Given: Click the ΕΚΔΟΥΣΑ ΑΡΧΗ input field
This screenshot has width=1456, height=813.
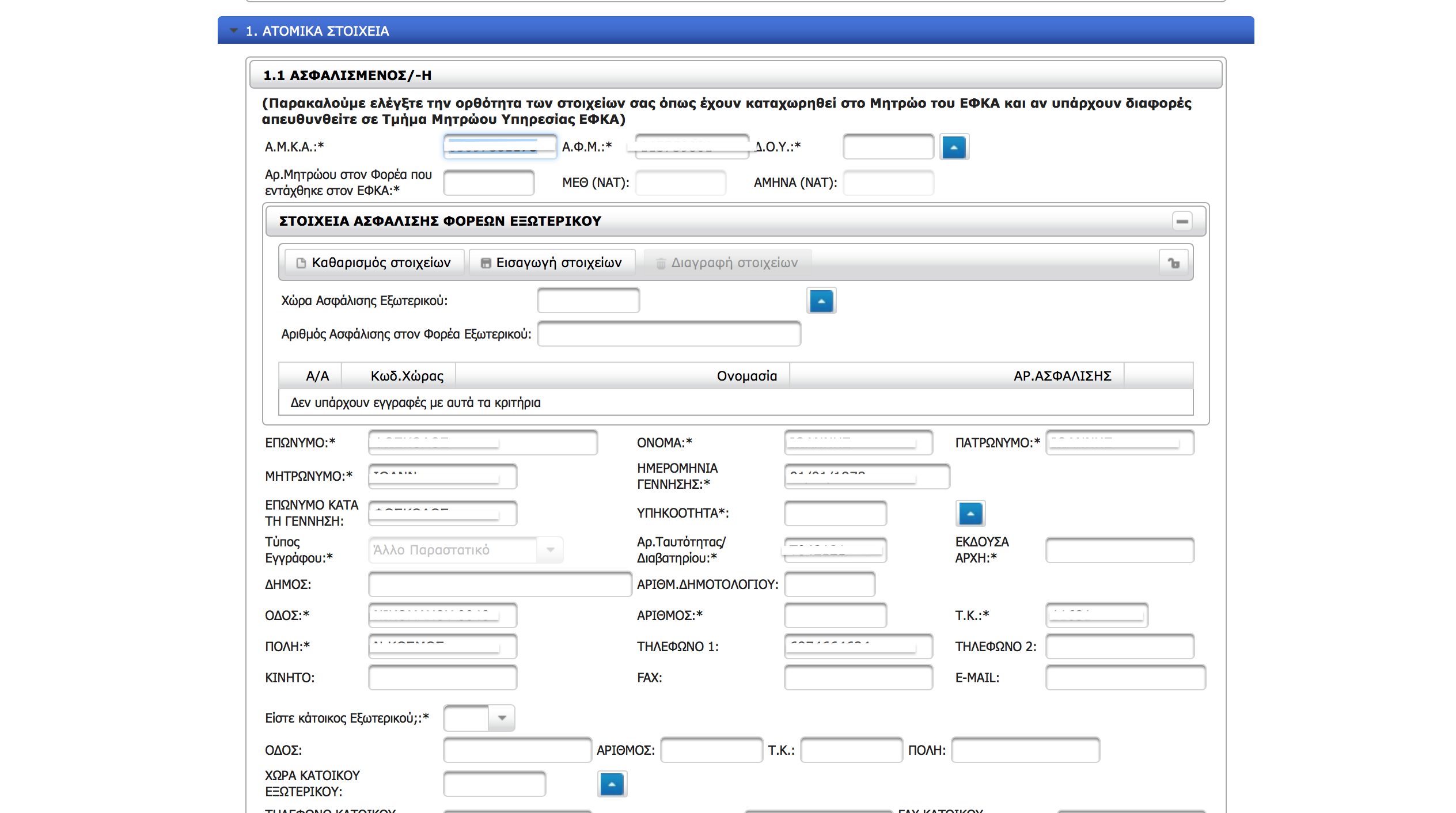Looking at the screenshot, I should 1119,550.
